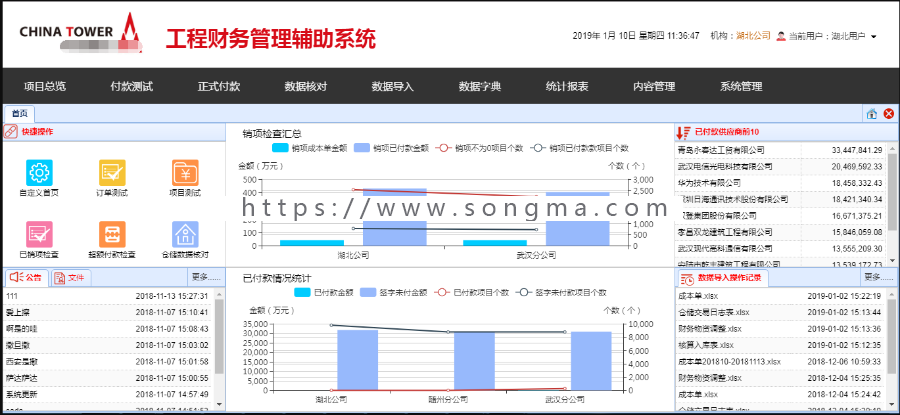Select the supplier row showing 33,447,841.29
900x415 pixels.
coord(781,150)
